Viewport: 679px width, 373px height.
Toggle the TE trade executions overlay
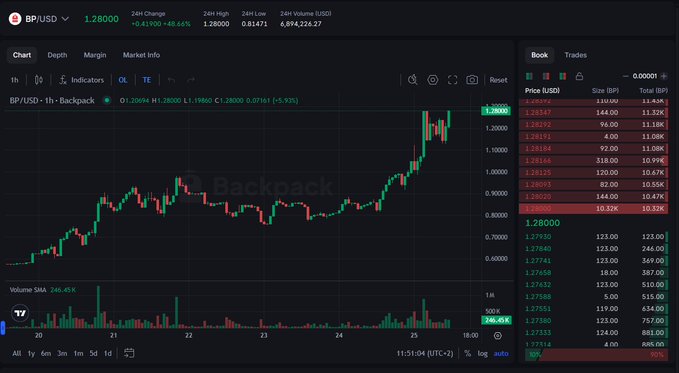pyautogui.click(x=147, y=80)
